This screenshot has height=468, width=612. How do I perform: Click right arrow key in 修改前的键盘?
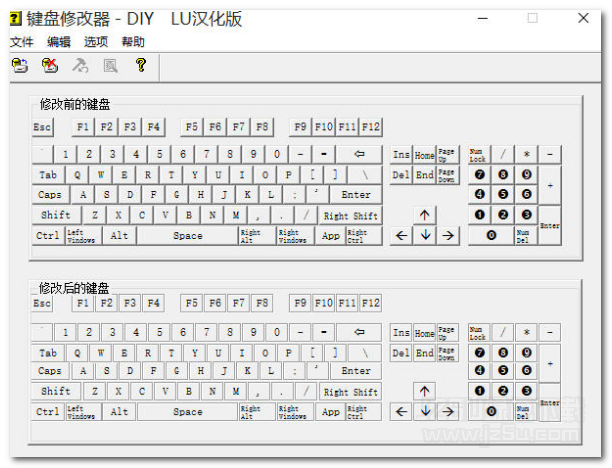coord(448,235)
